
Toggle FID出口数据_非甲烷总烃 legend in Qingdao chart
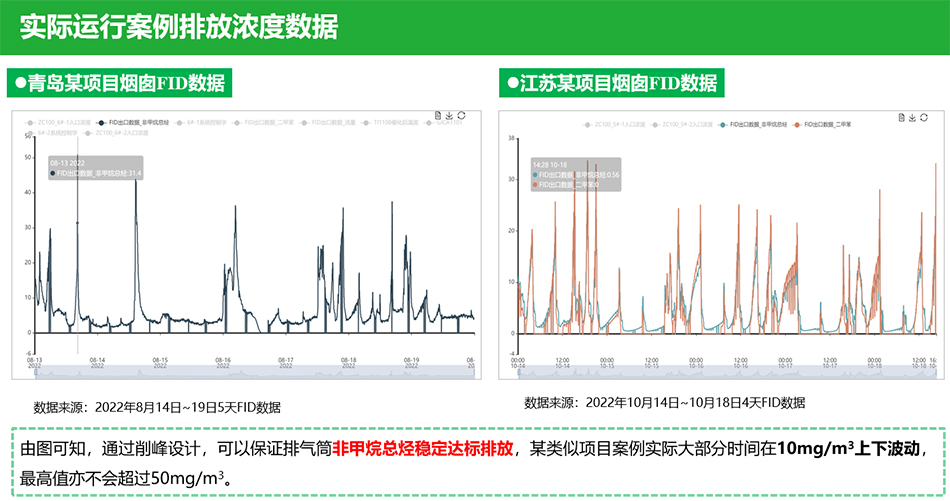point(134,122)
